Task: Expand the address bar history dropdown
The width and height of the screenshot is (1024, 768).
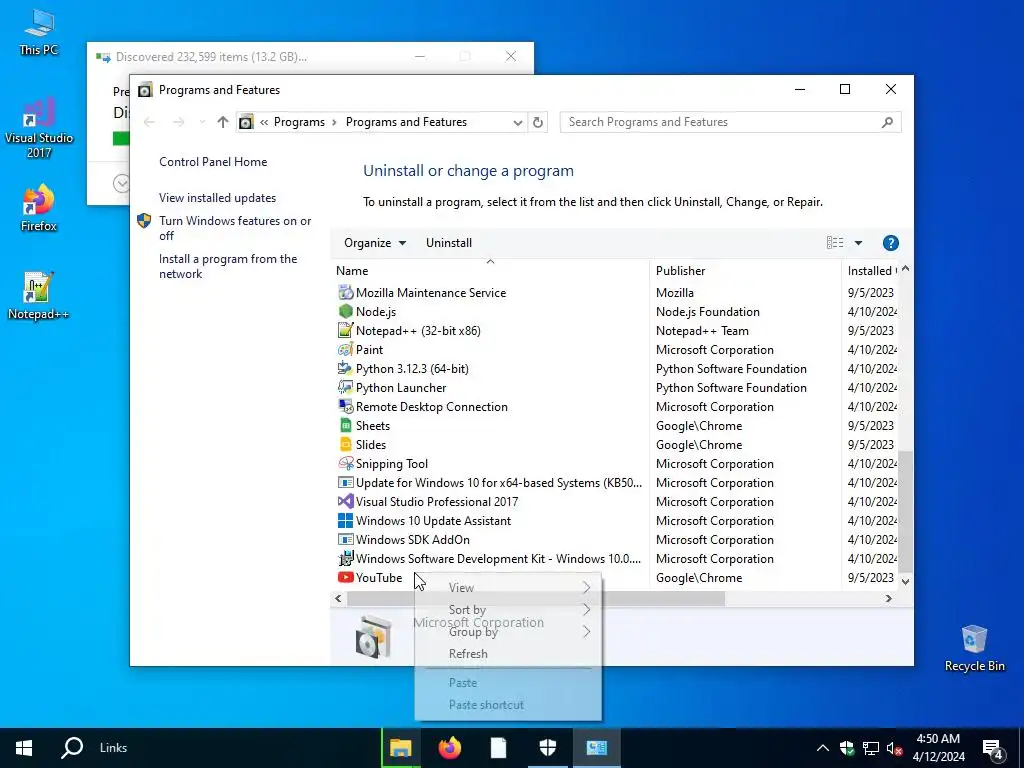Action: pos(517,122)
